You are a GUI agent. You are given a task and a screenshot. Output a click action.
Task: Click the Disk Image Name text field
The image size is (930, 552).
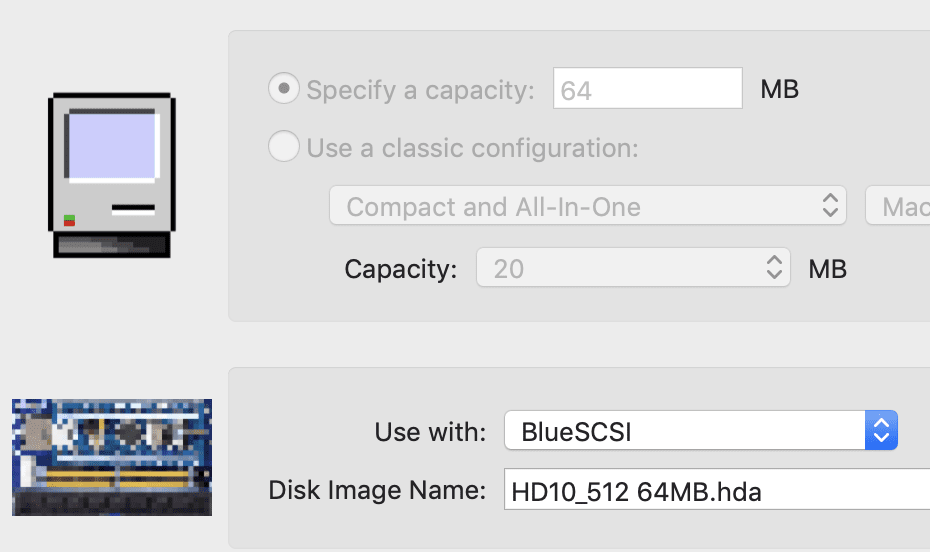click(x=716, y=491)
